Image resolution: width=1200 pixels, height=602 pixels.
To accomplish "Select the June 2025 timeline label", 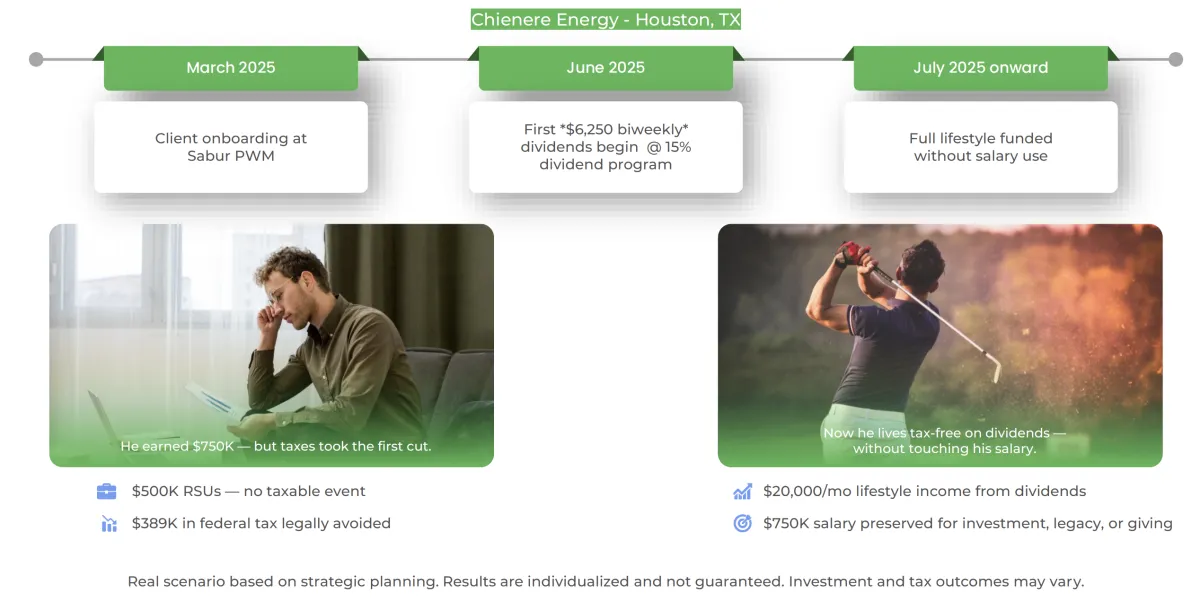I will coord(606,68).
